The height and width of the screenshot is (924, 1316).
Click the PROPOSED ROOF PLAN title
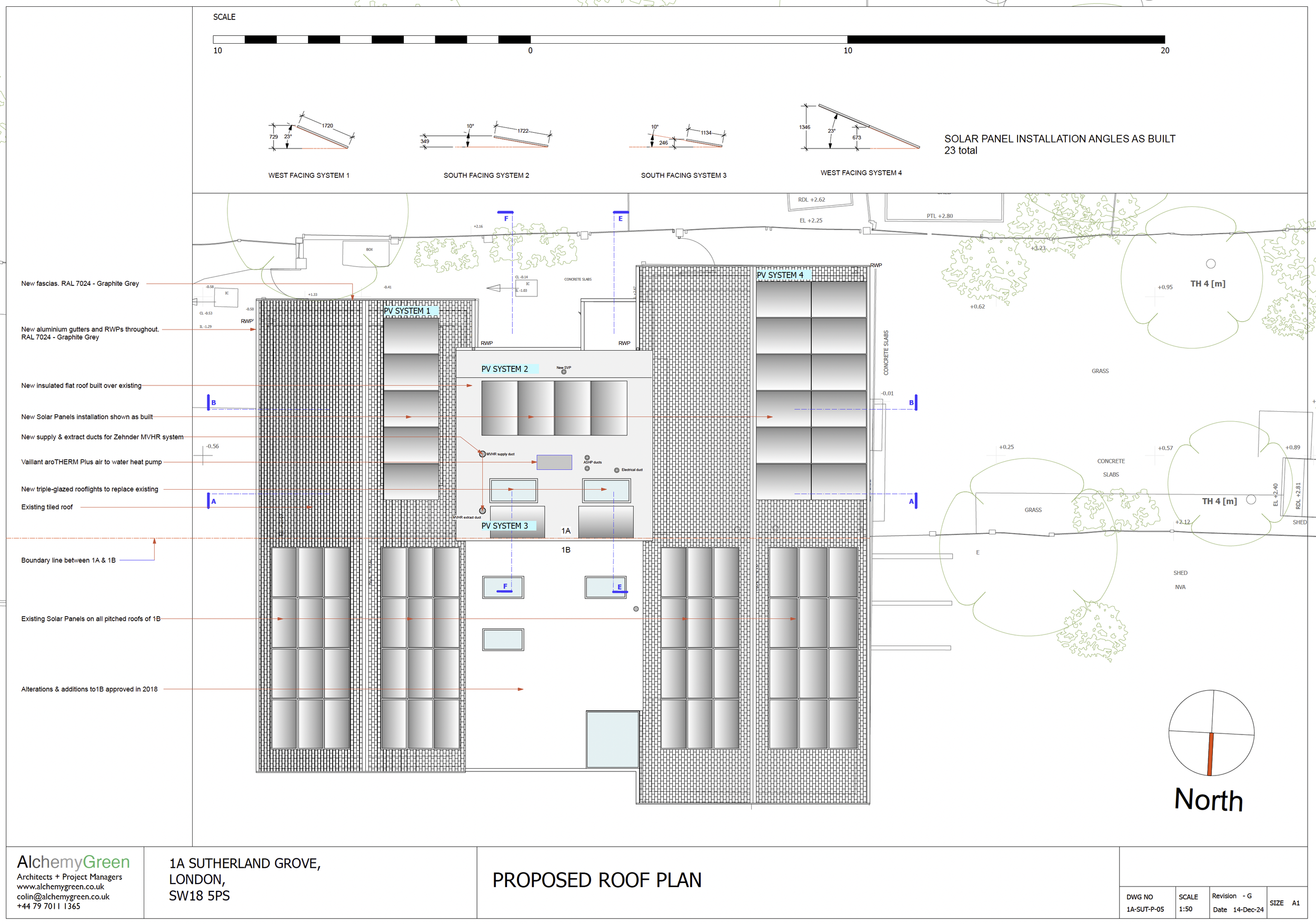(x=596, y=880)
